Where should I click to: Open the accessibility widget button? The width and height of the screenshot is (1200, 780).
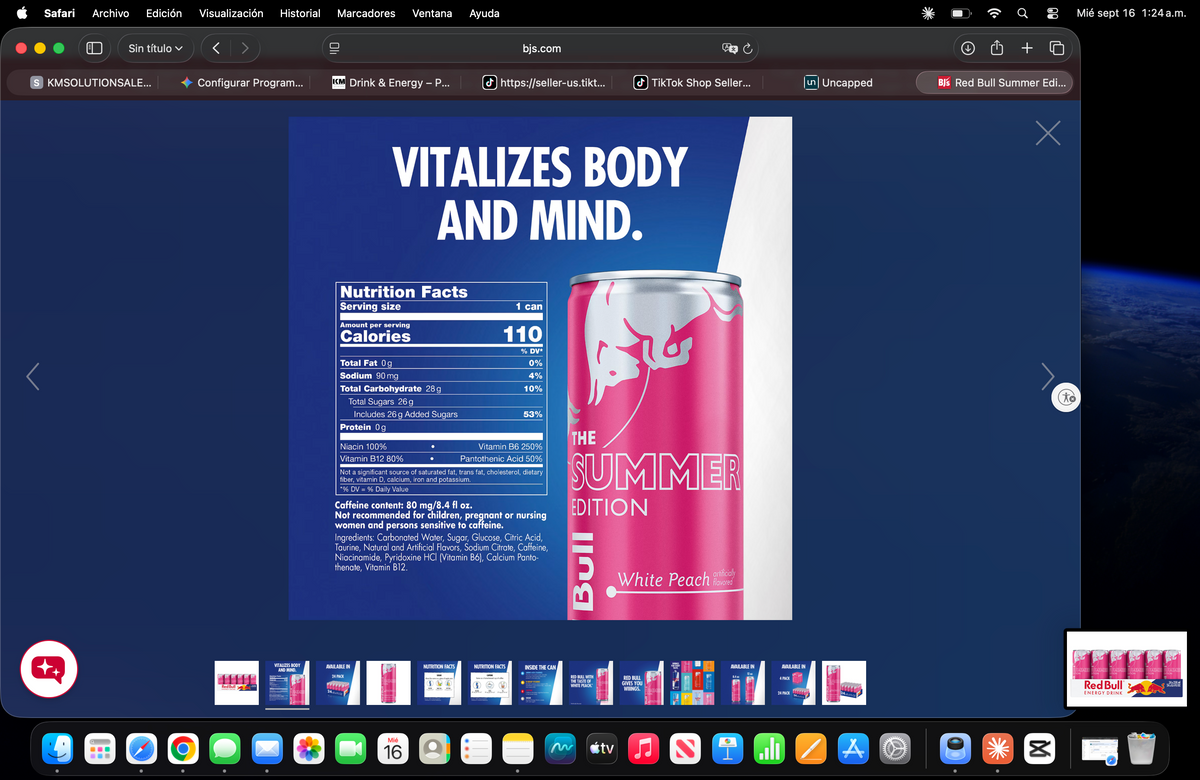1066,398
